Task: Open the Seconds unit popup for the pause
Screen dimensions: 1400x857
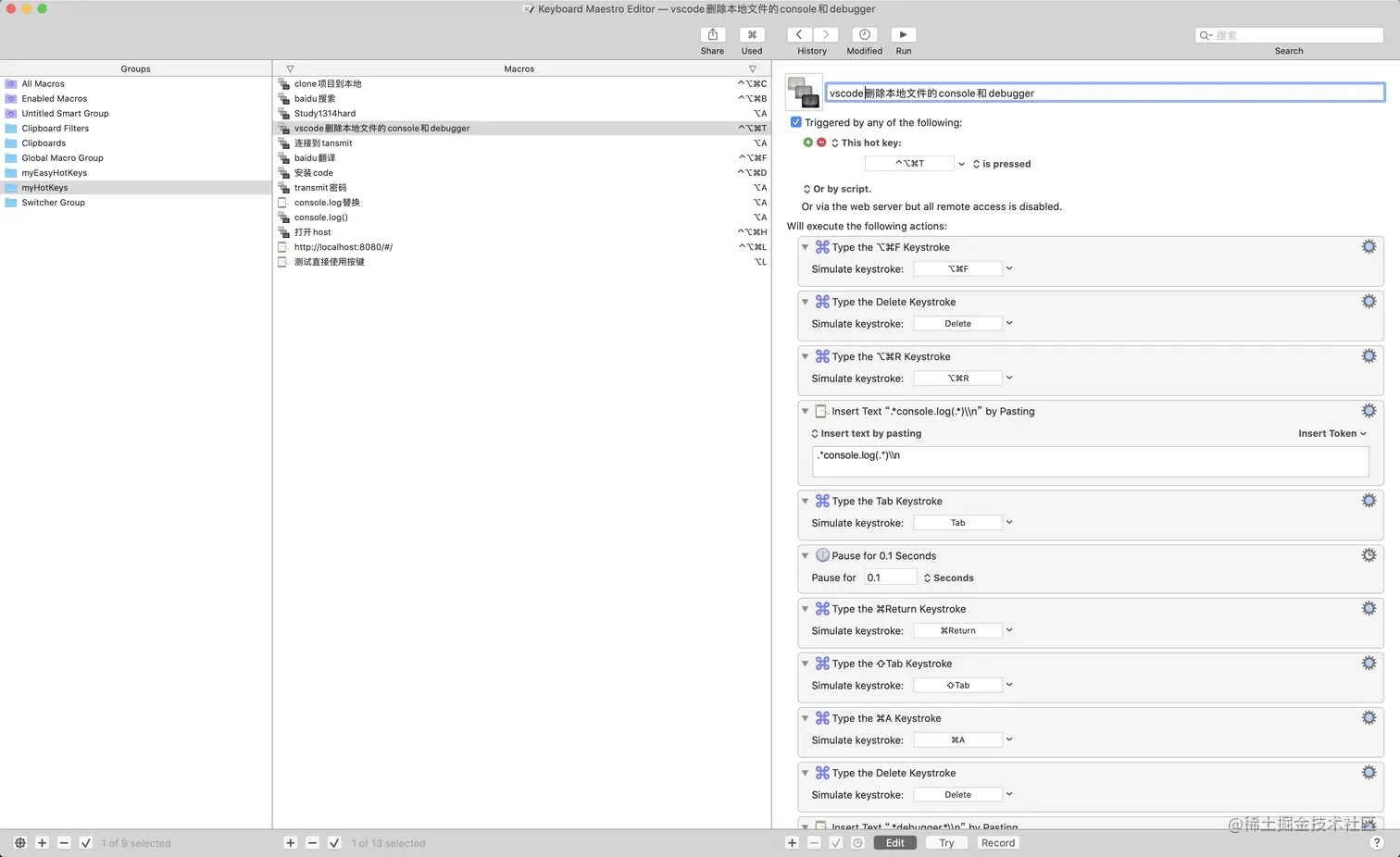Action: (949, 578)
